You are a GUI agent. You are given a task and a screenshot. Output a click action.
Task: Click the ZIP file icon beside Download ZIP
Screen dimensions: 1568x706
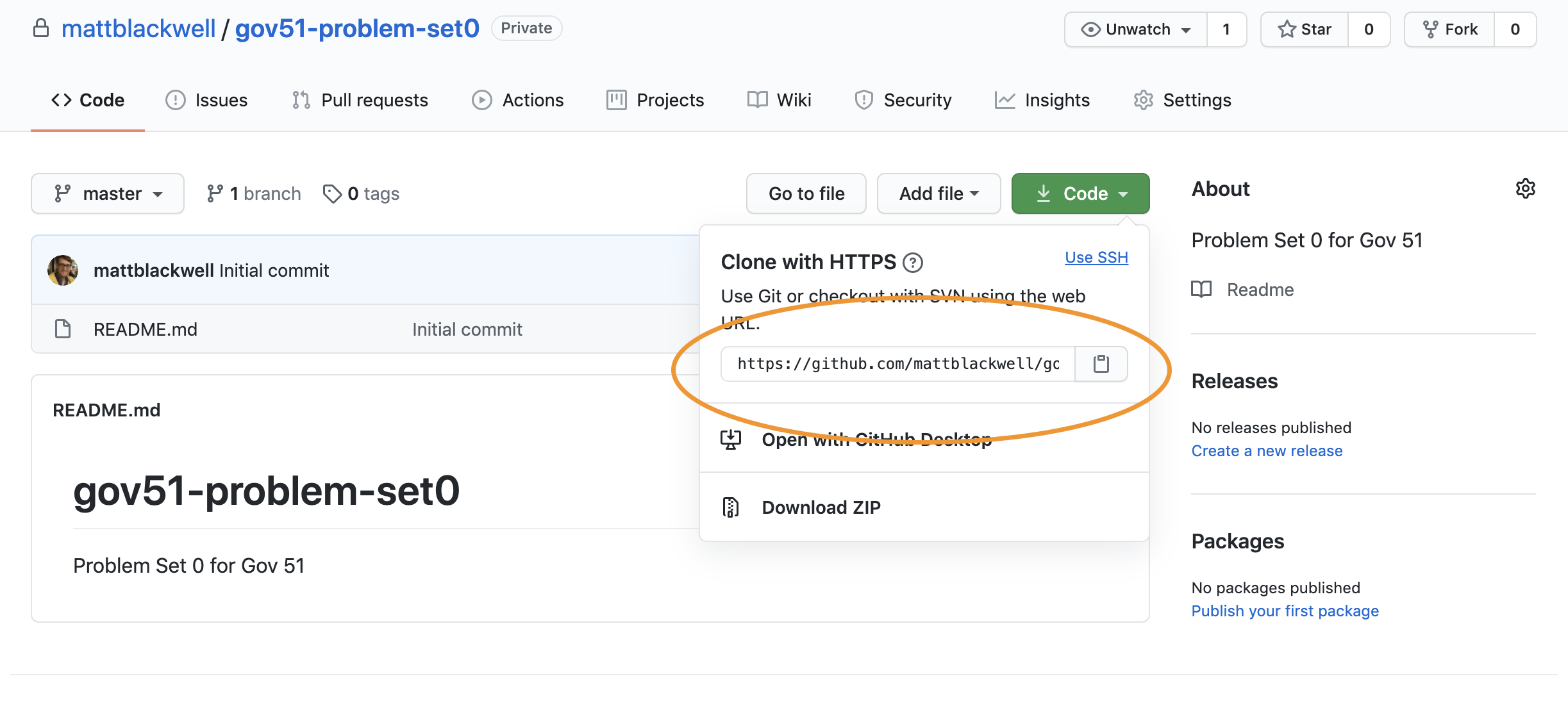731,507
